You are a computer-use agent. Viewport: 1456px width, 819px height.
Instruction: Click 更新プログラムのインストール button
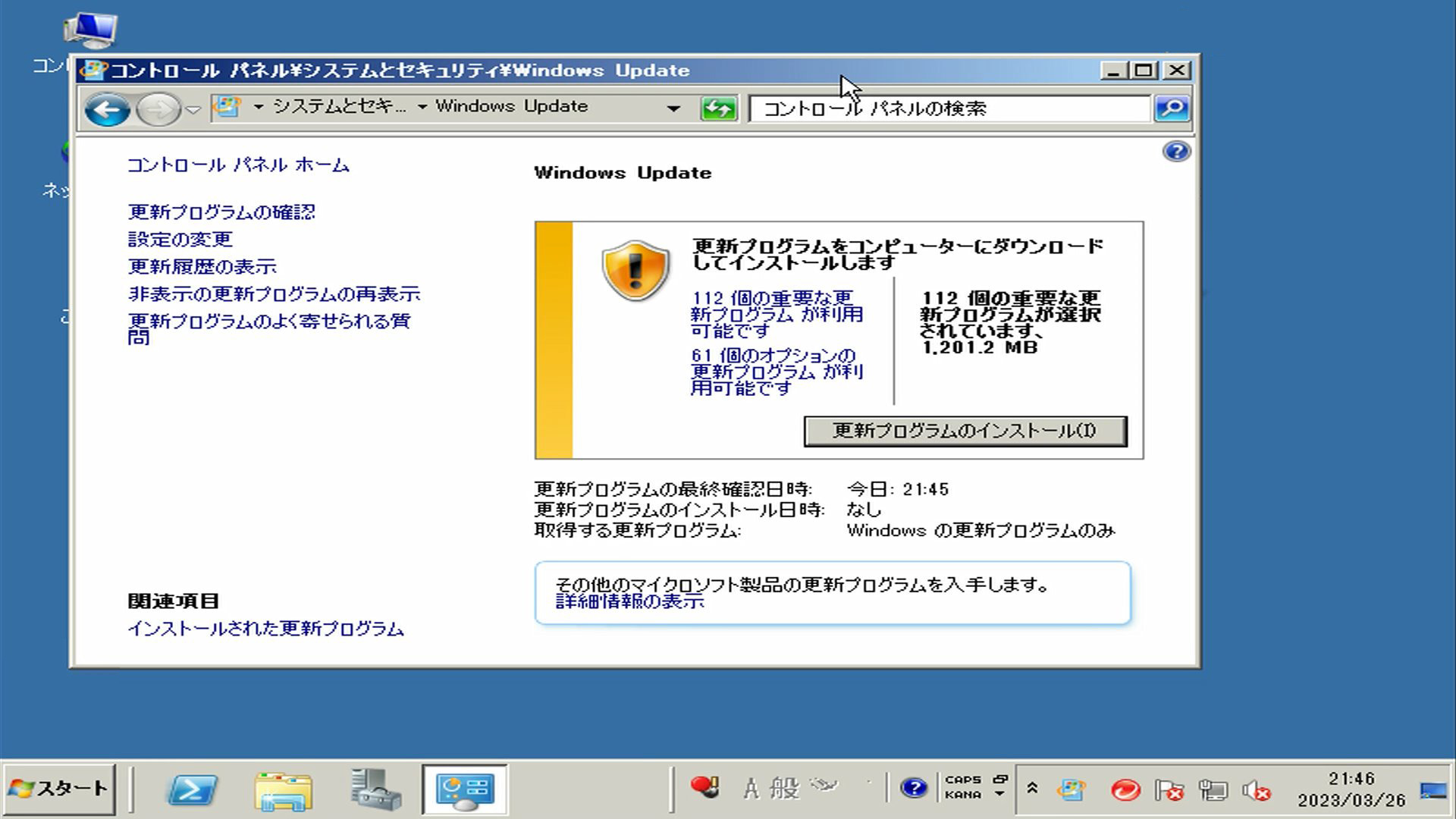(965, 431)
